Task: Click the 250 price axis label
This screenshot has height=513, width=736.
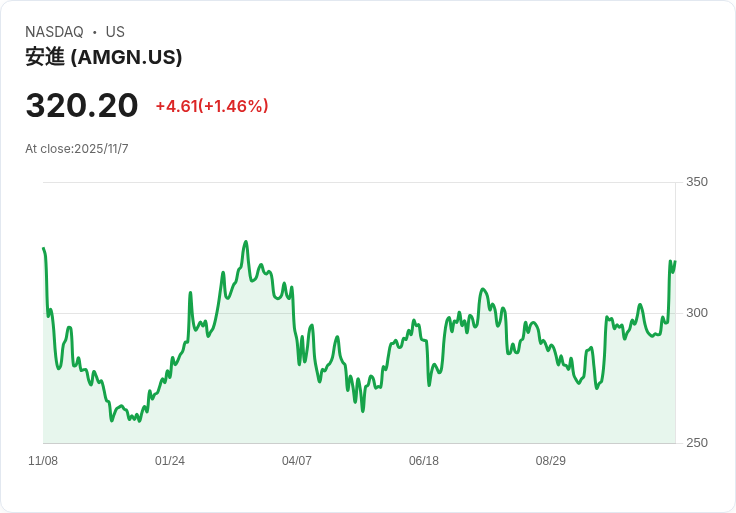Action: (697, 443)
